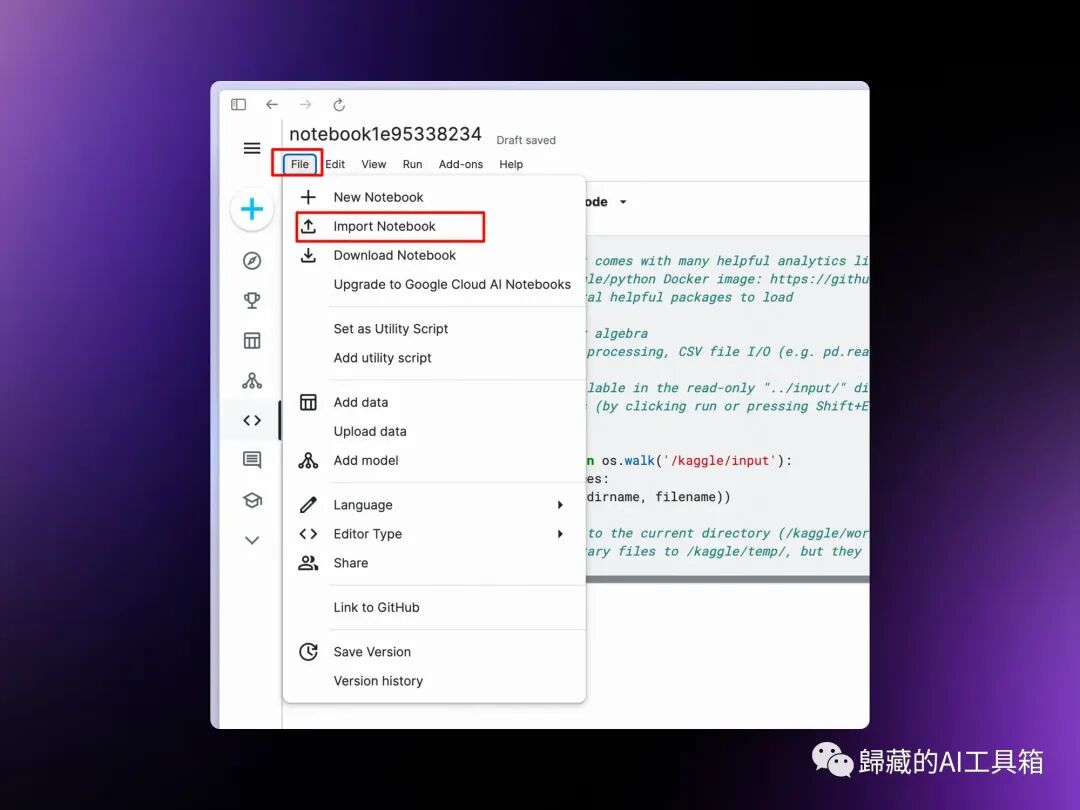This screenshot has width=1080, height=810.
Task: Select Share from the File menu
Action: [434, 563]
